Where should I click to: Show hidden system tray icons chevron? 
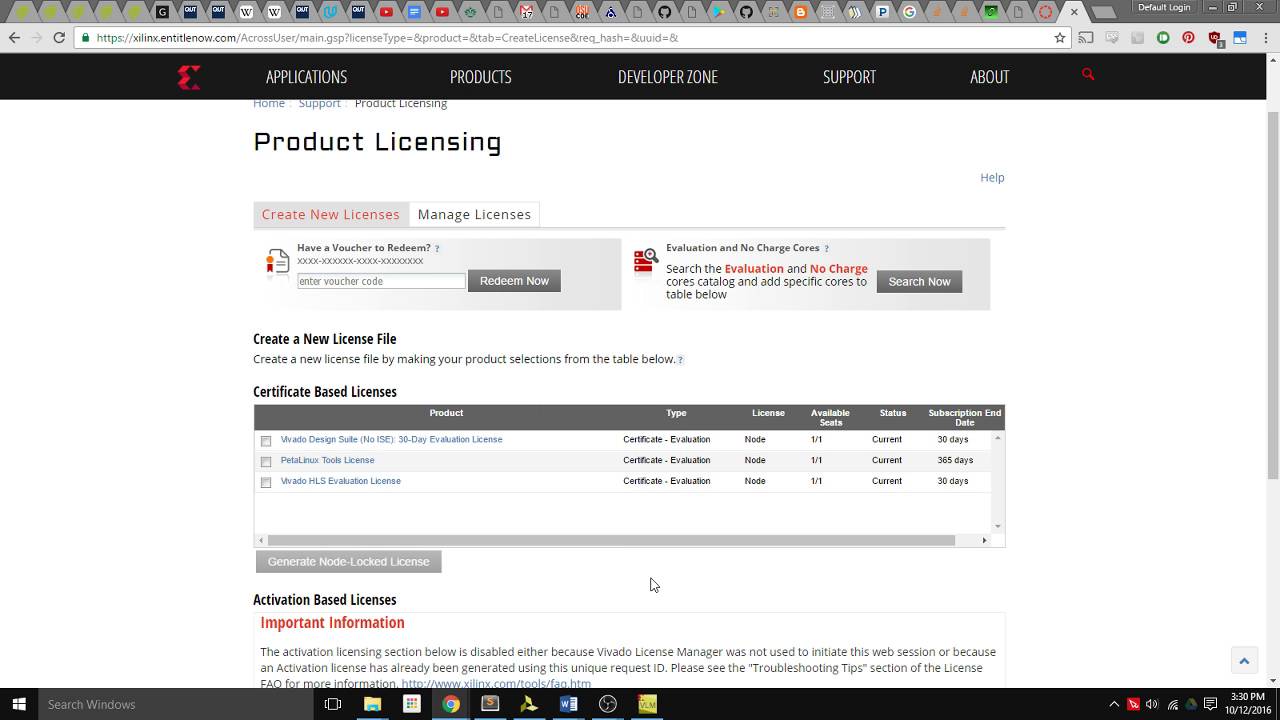click(1115, 704)
